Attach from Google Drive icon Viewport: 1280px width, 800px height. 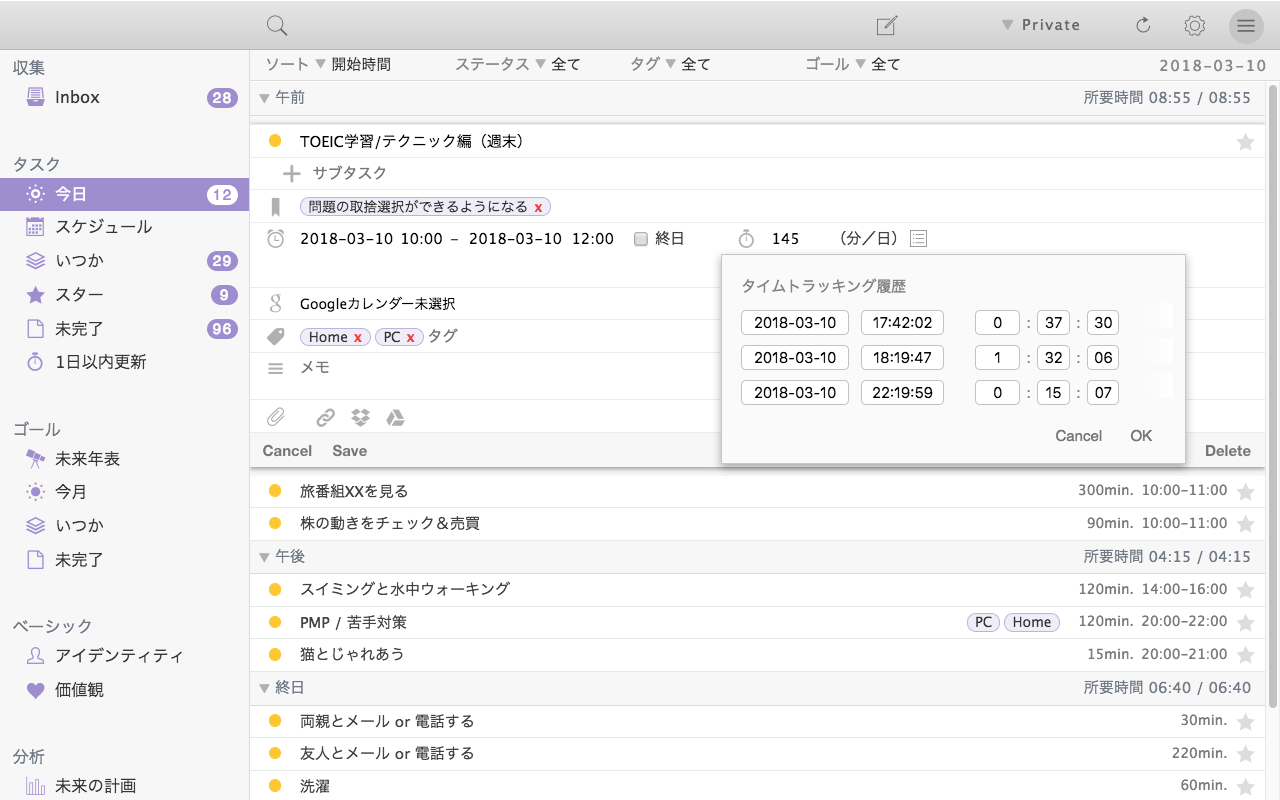point(395,418)
